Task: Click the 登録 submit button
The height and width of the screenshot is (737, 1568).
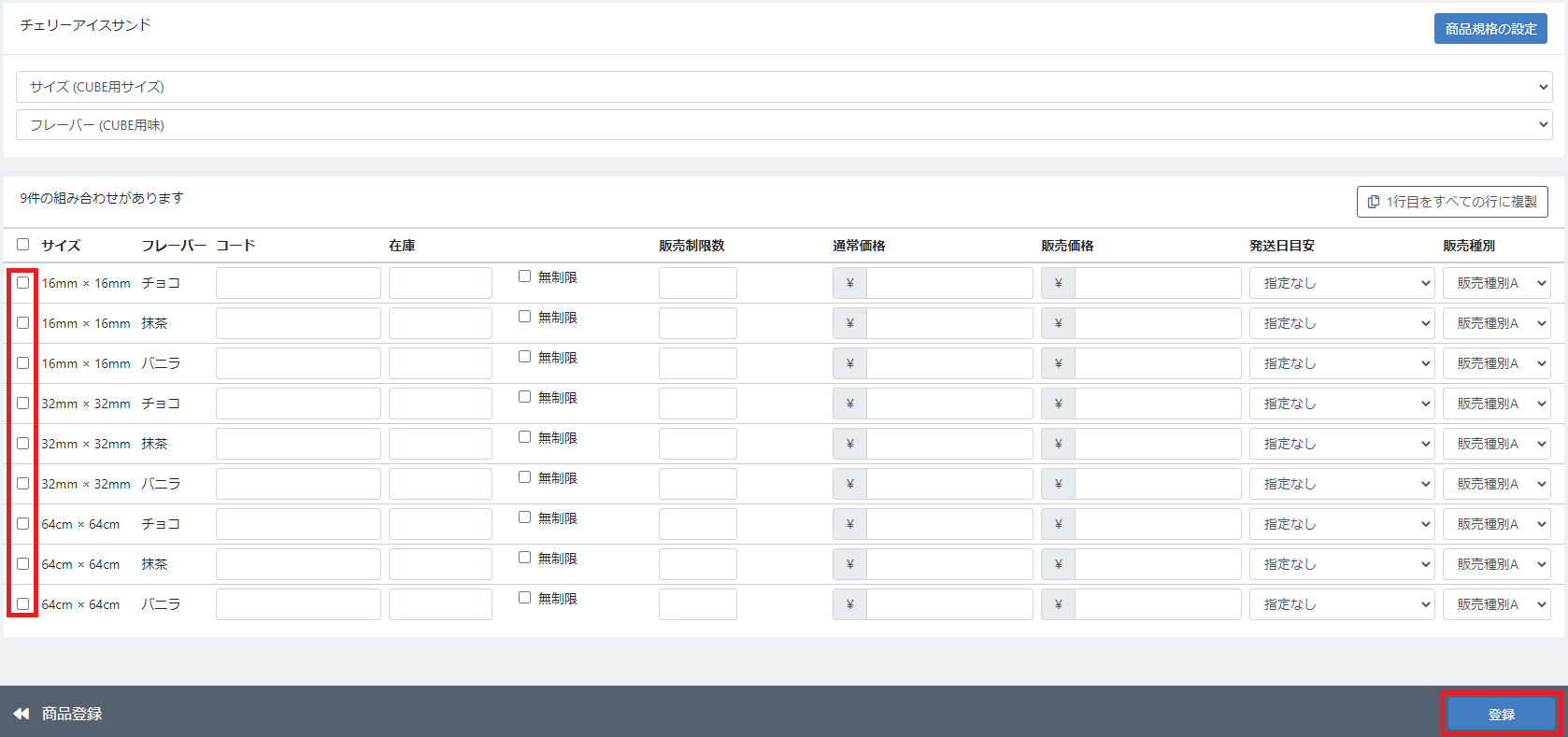Action: [x=1502, y=715]
